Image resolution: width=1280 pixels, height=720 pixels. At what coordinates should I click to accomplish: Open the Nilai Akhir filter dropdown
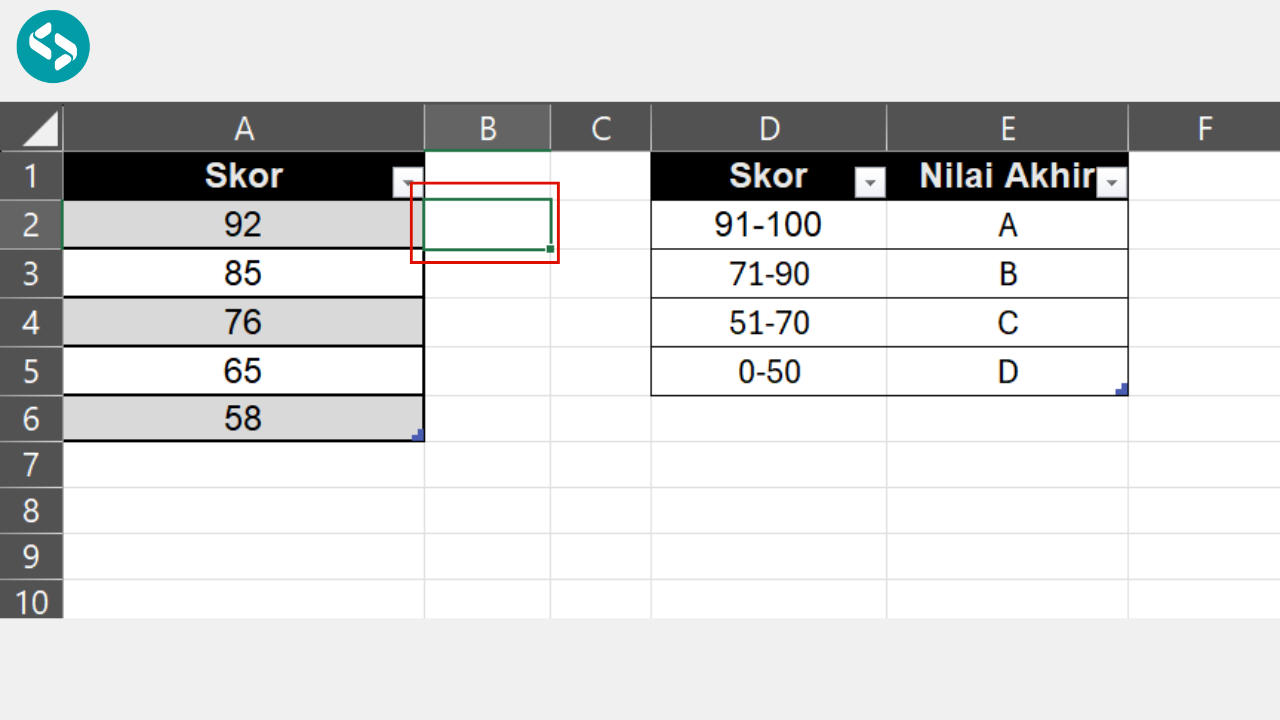(x=1112, y=183)
